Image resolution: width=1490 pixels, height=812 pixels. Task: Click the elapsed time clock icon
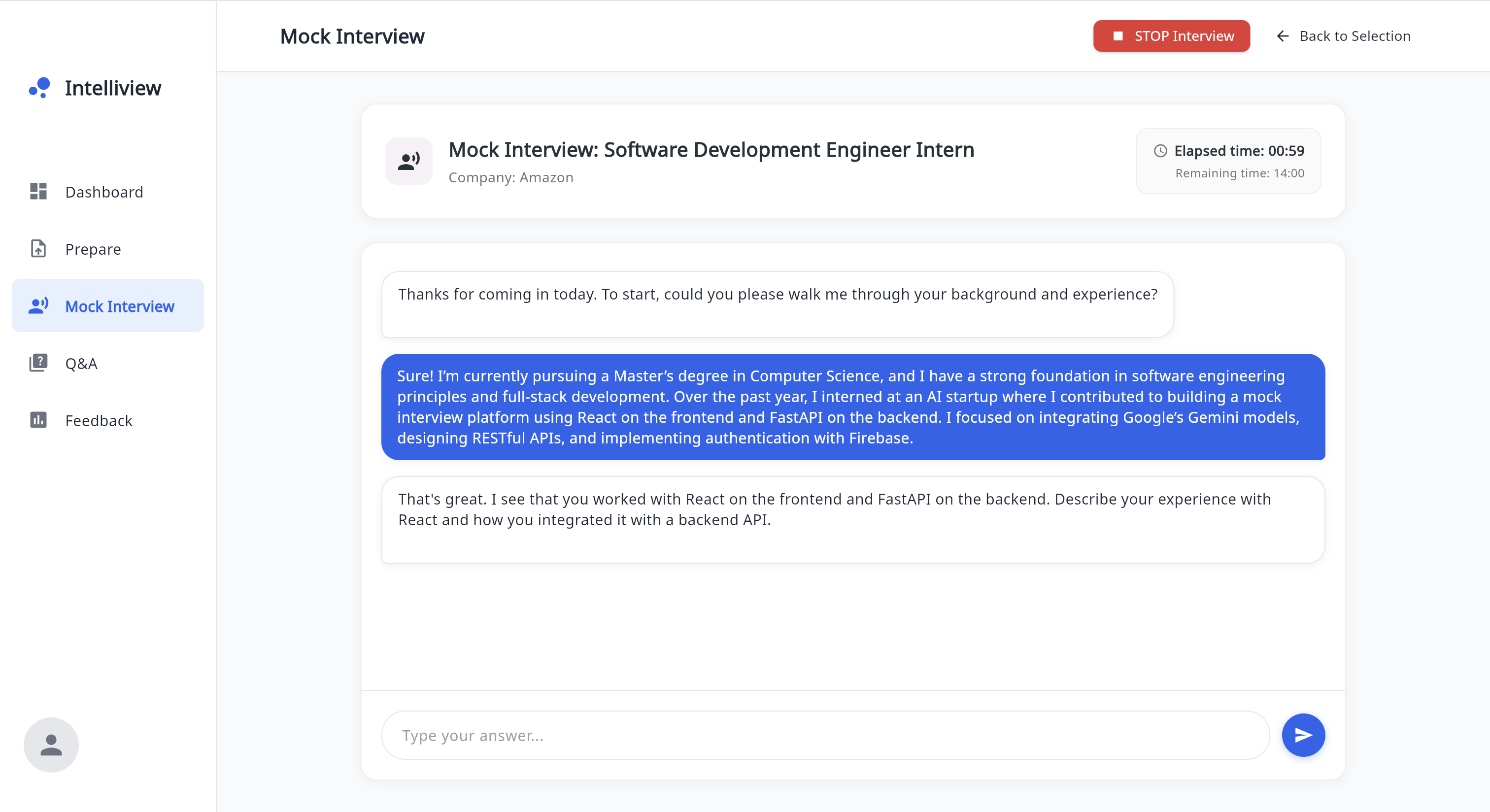coord(1160,151)
